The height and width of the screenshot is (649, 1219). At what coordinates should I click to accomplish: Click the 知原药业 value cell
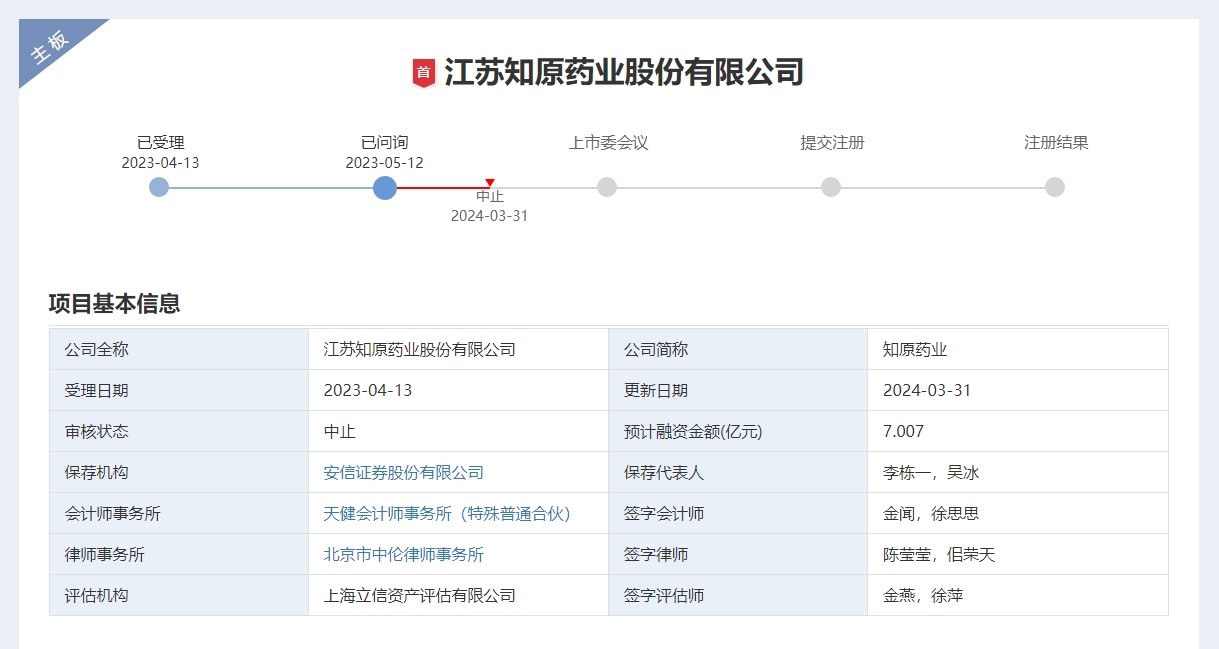pos(1018,349)
